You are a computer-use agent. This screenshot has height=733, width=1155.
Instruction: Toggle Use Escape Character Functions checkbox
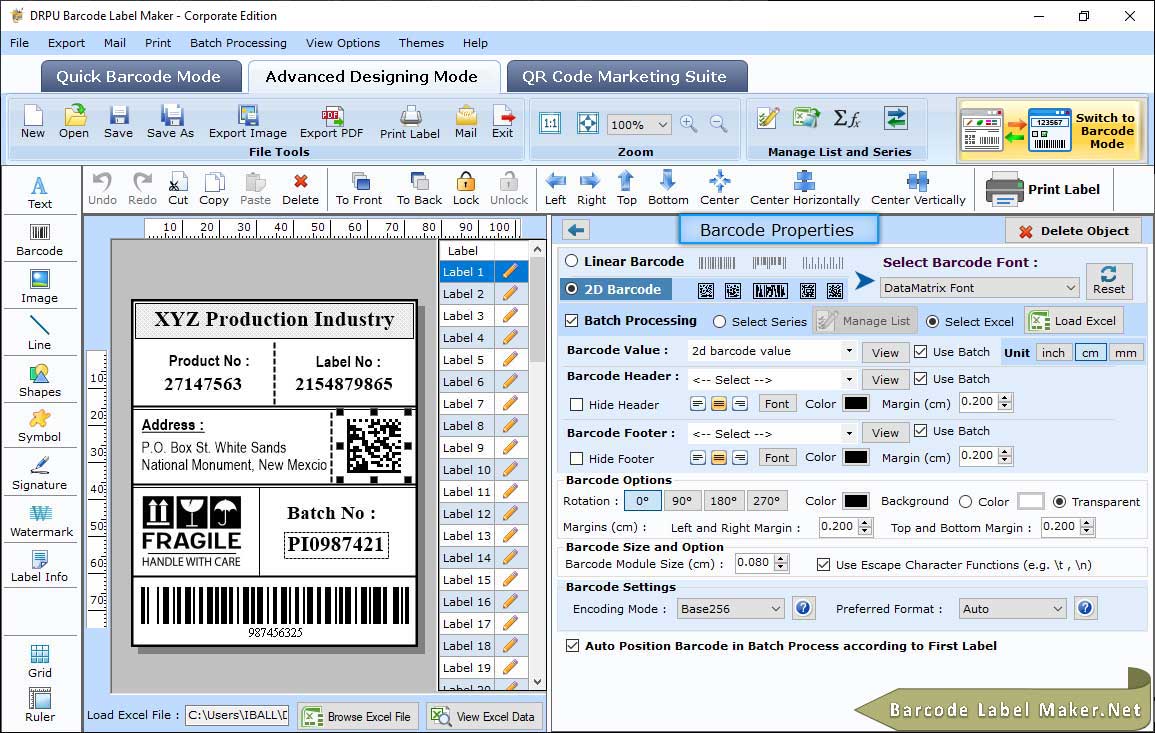pos(824,565)
